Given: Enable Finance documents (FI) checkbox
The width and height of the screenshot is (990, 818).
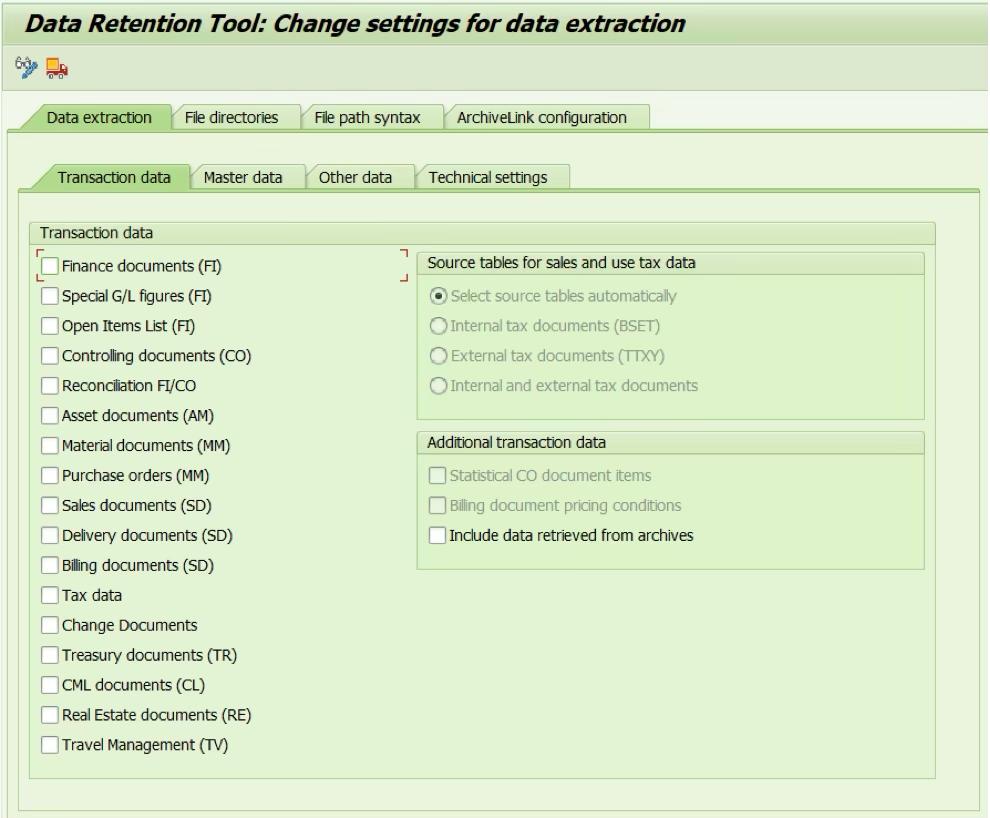Looking at the screenshot, I should click(50, 267).
